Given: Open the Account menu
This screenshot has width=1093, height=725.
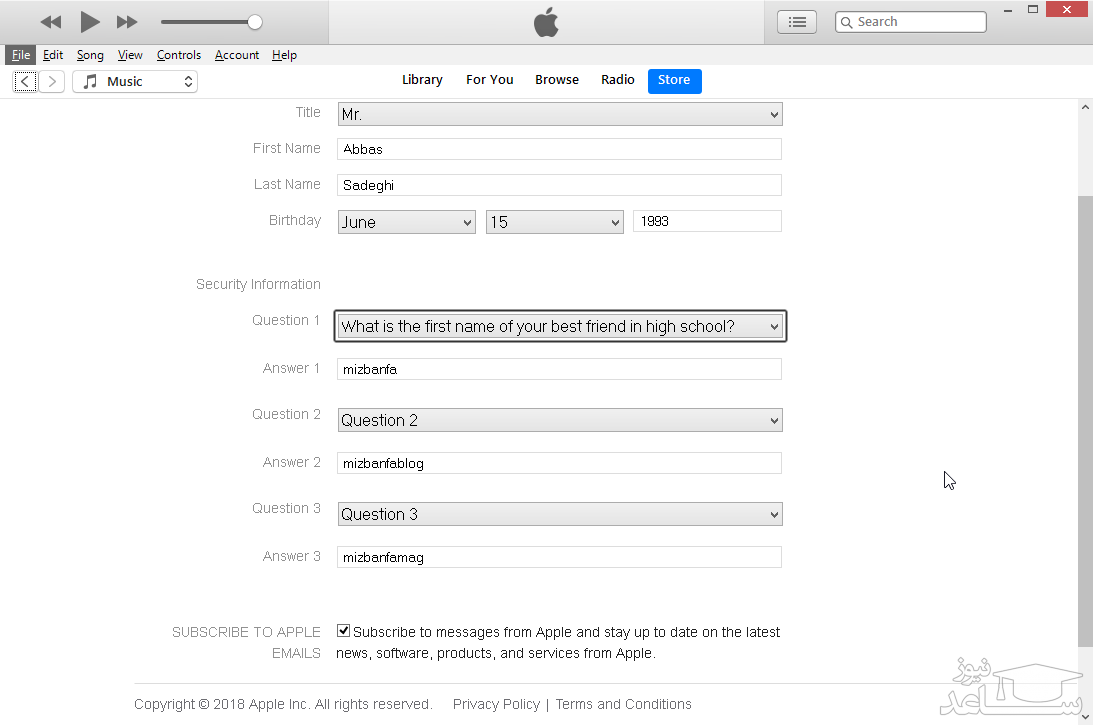Looking at the screenshot, I should point(237,55).
